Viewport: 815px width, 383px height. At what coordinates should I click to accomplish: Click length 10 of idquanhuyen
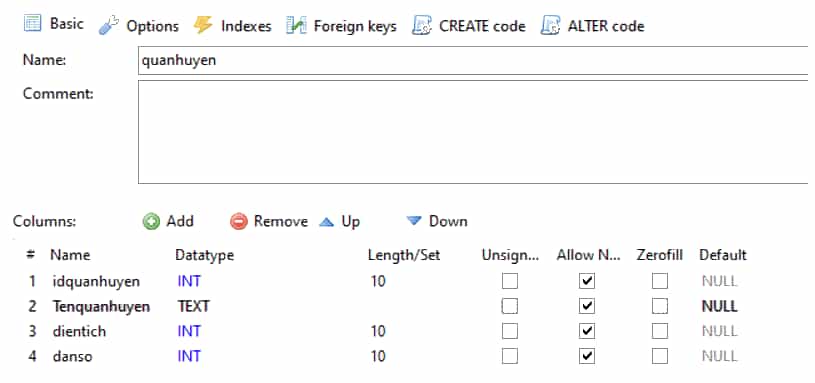click(378, 282)
